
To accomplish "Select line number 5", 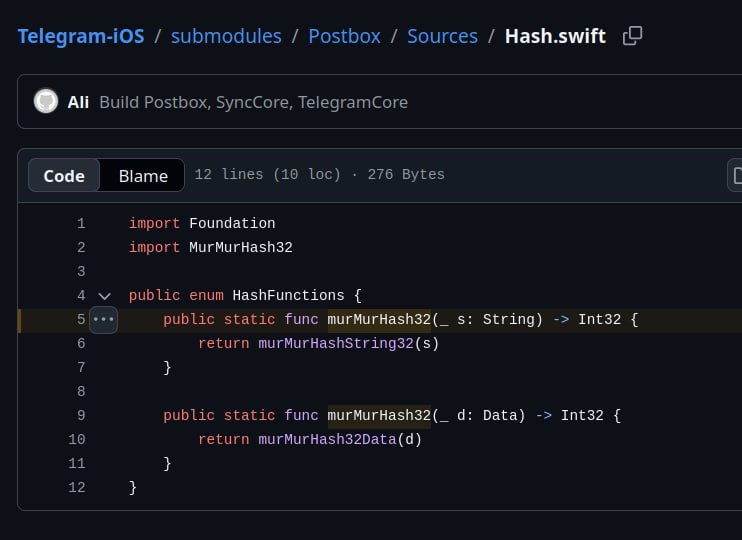I will 81,319.
